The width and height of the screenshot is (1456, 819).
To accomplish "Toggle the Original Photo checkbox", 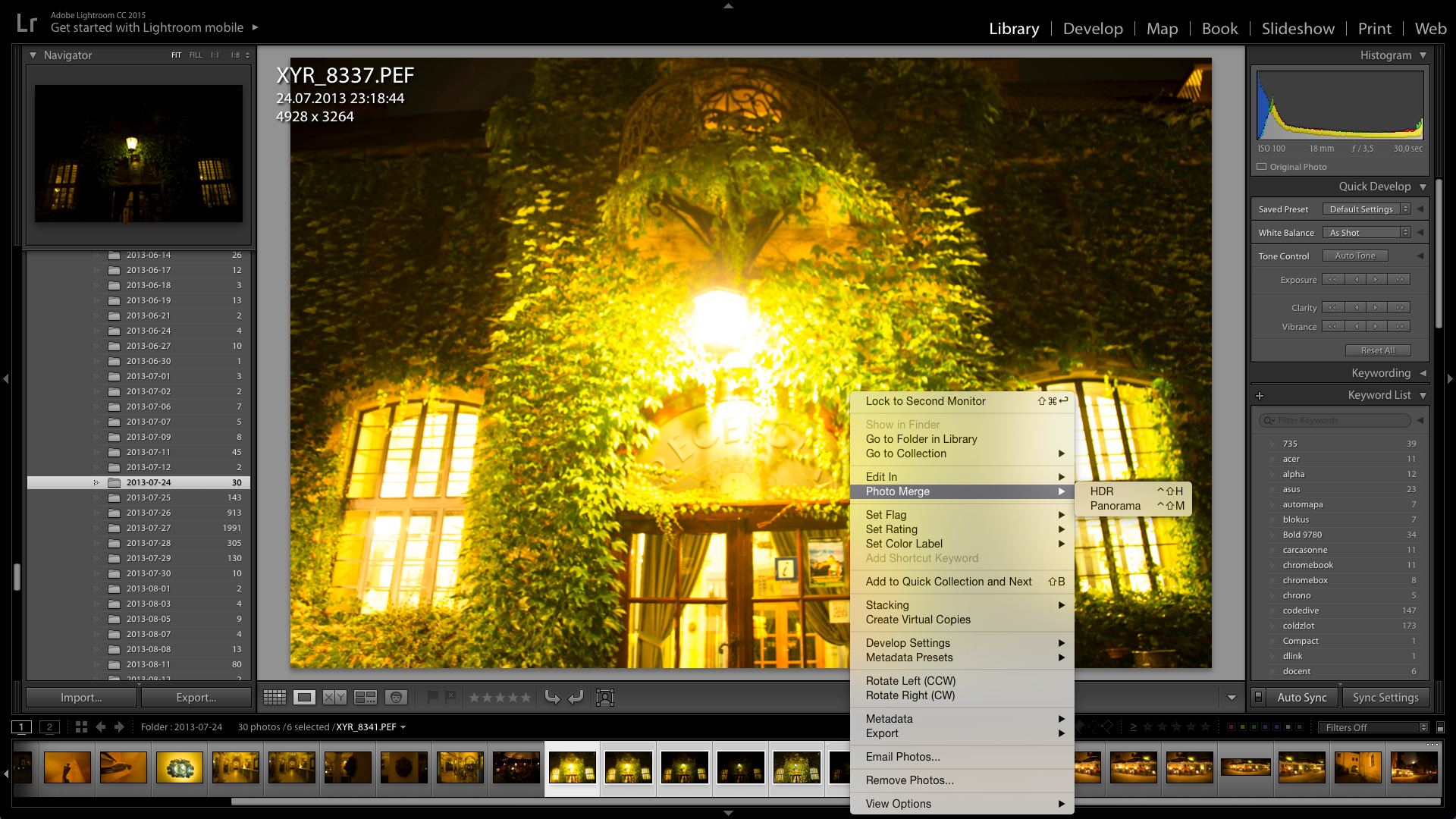I will pyautogui.click(x=1262, y=167).
